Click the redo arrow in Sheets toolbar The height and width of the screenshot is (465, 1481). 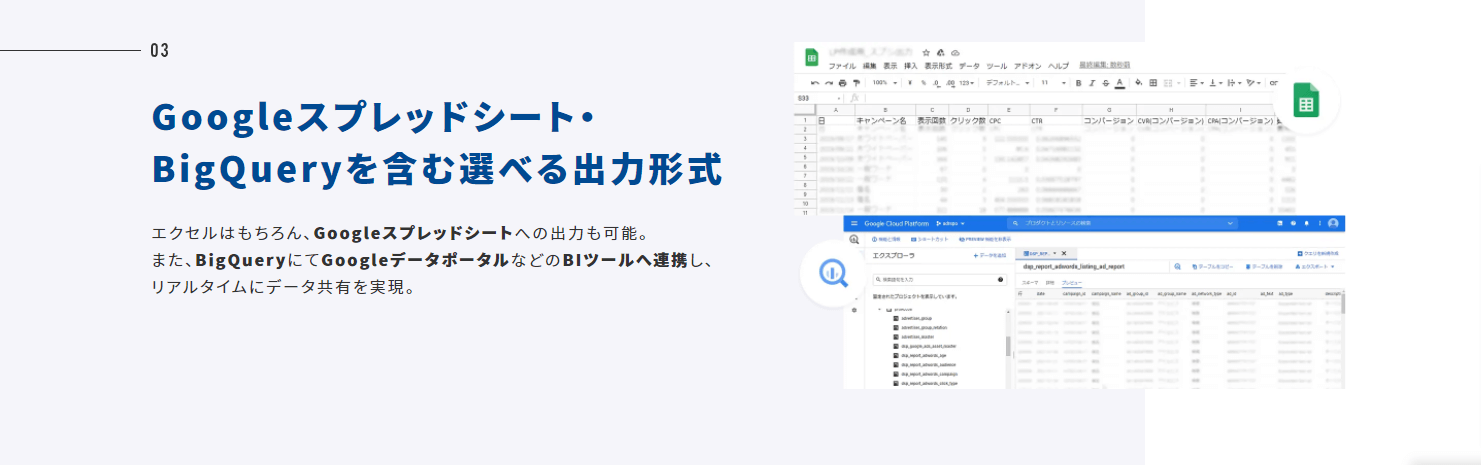click(x=829, y=83)
